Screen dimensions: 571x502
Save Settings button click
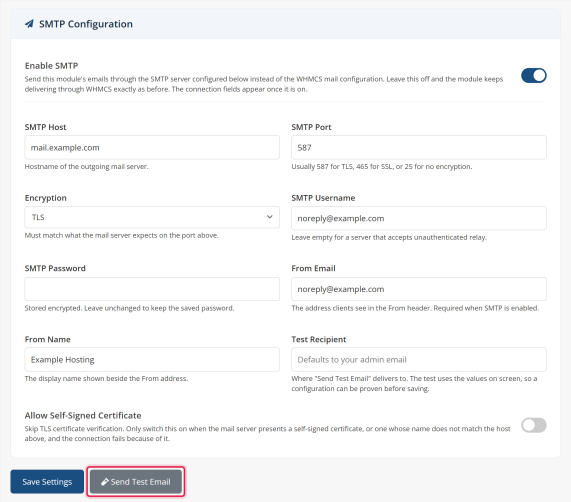pyautogui.click(x=47, y=482)
